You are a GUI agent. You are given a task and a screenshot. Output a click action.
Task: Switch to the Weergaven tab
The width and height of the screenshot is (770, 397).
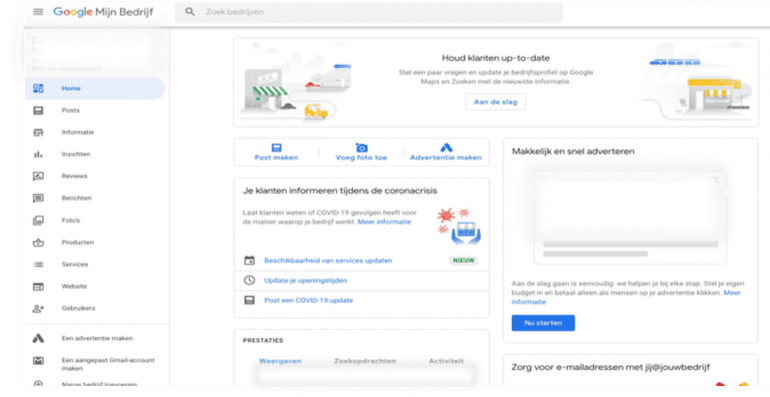pos(280,361)
